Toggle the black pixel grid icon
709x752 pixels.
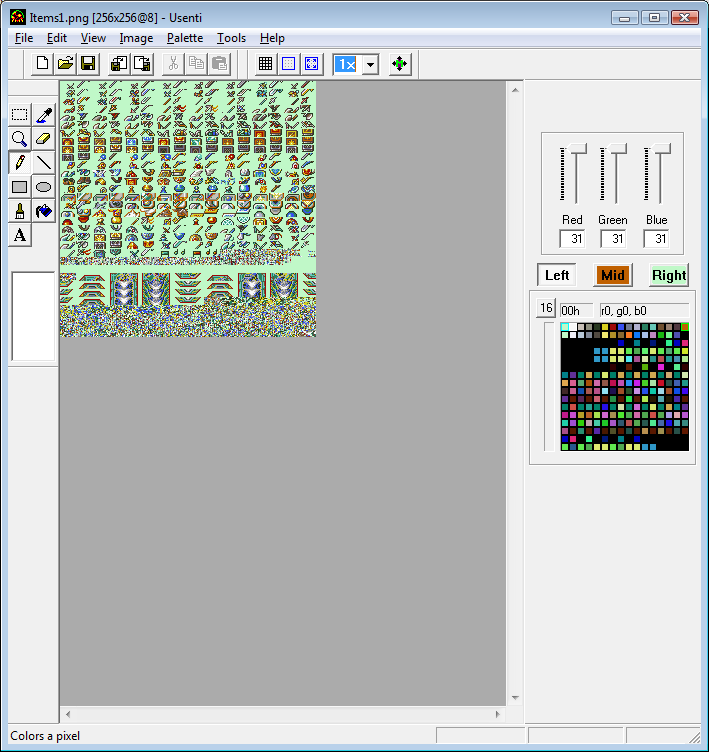[265, 64]
